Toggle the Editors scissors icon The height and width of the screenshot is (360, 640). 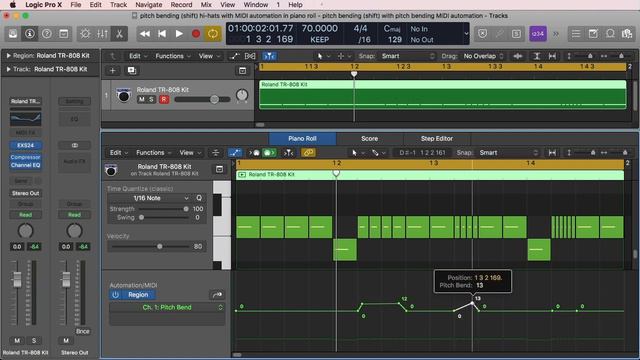[x=119, y=33]
